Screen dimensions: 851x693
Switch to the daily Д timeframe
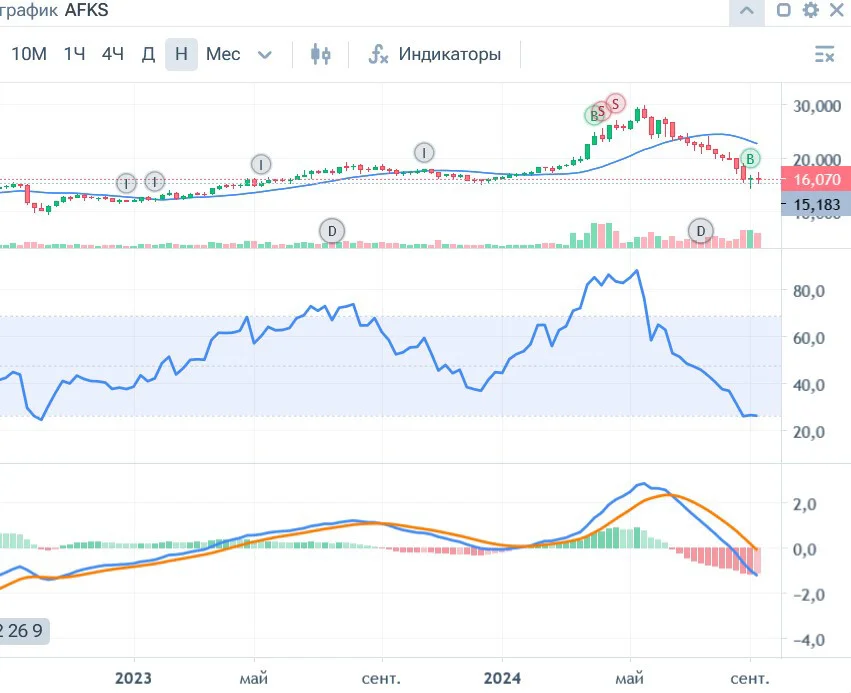pyautogui.click(x=148, y=54)
